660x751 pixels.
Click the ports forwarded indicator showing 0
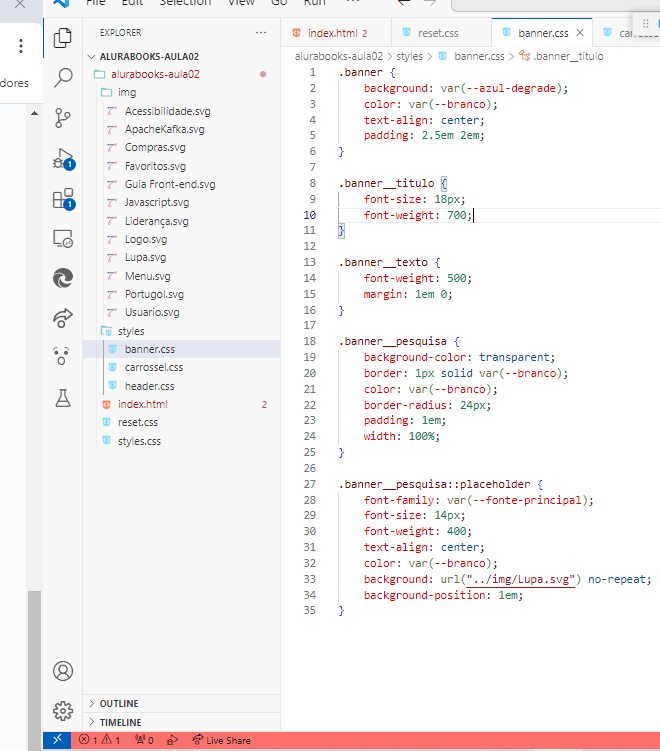click(144, 740)
